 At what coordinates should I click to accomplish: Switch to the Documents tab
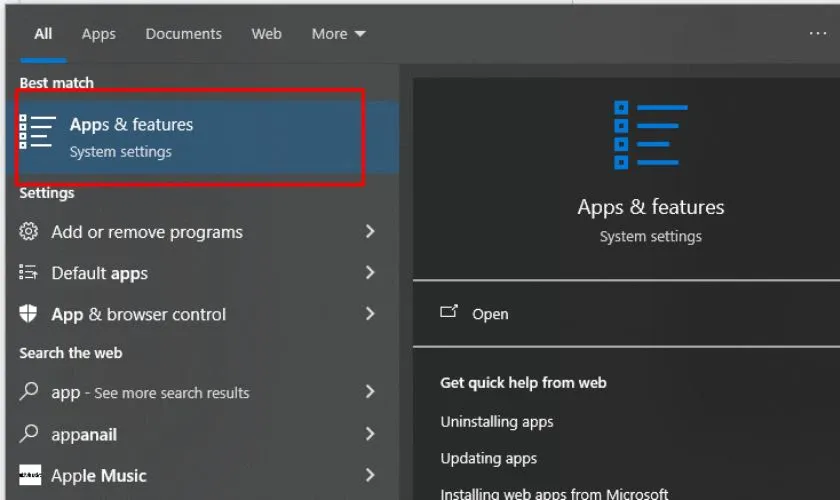click(x=183, y=34)
